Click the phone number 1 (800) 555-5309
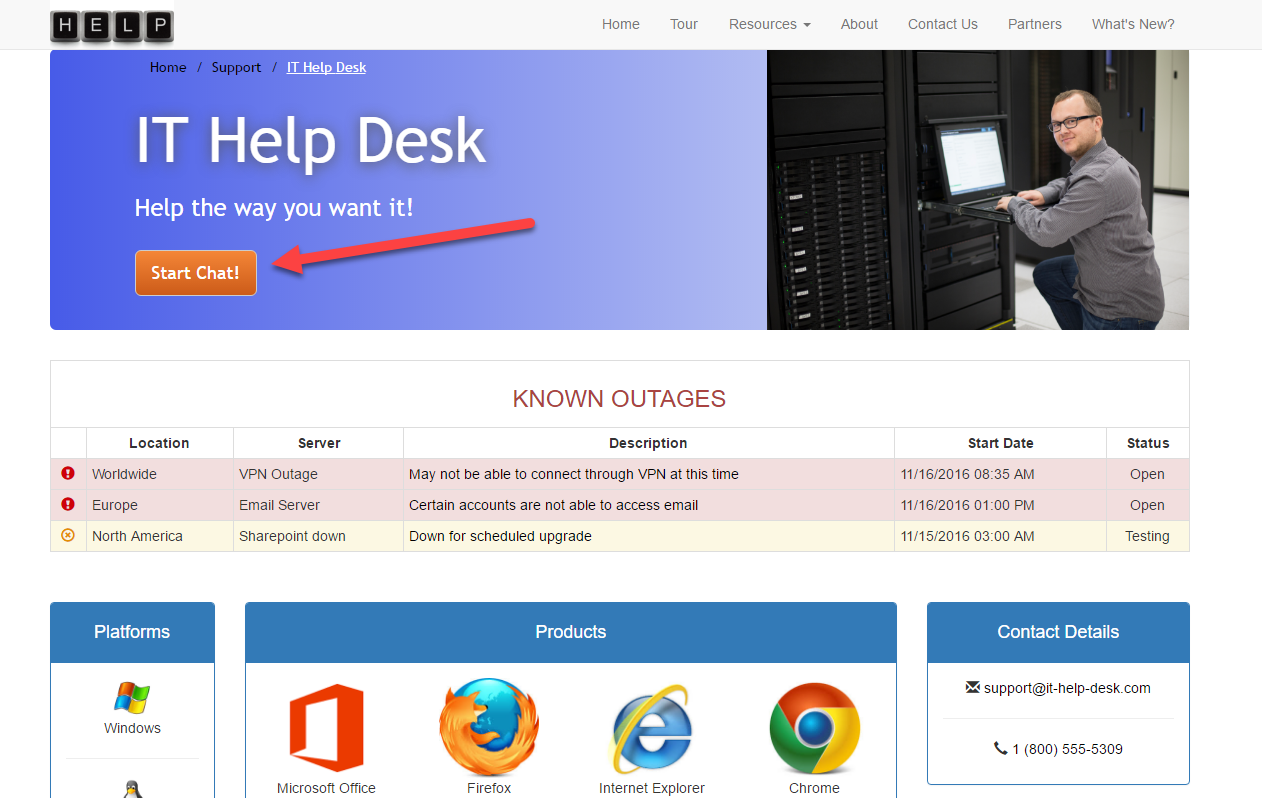Screen dimensions: 1262x798 click(1067, 749)
